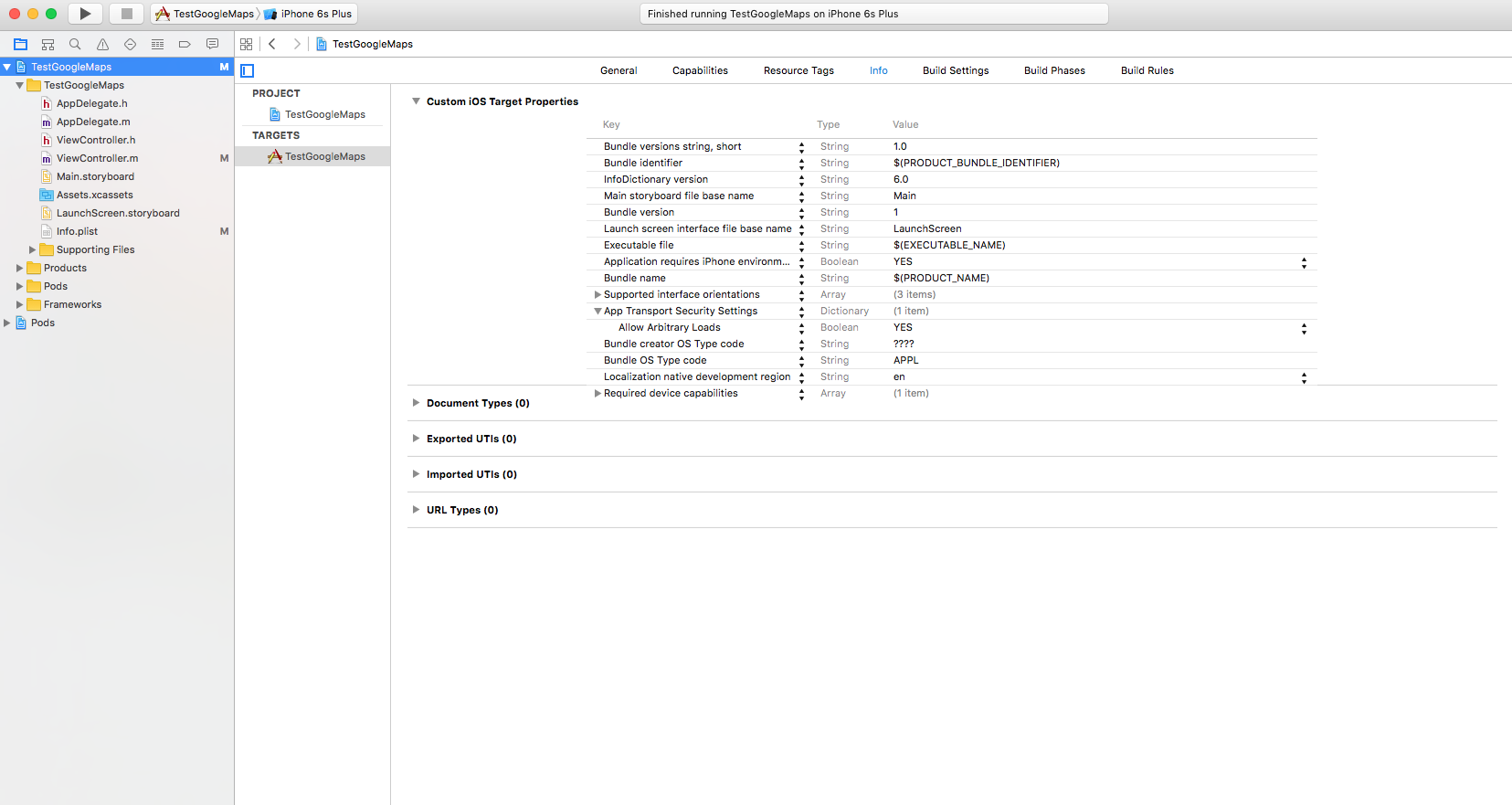Screen dimensions: 1512x805
Task: Open key stepper for Executable file row
Action: coord(801,245)
